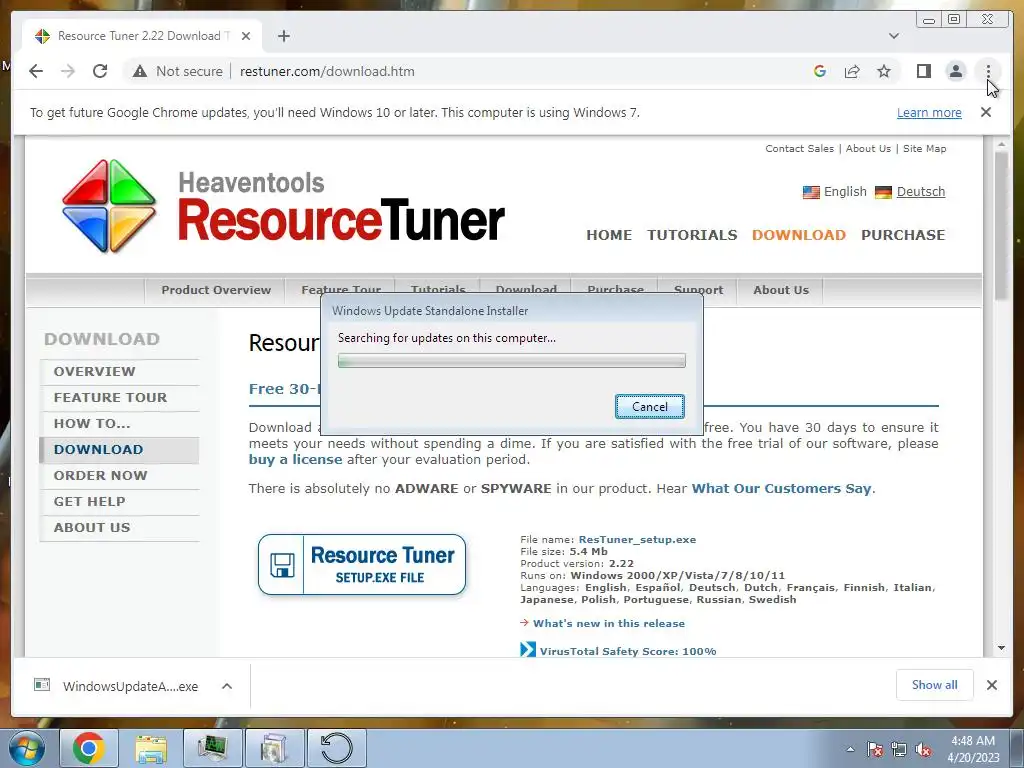Switch site language to Deutsch

921,191
